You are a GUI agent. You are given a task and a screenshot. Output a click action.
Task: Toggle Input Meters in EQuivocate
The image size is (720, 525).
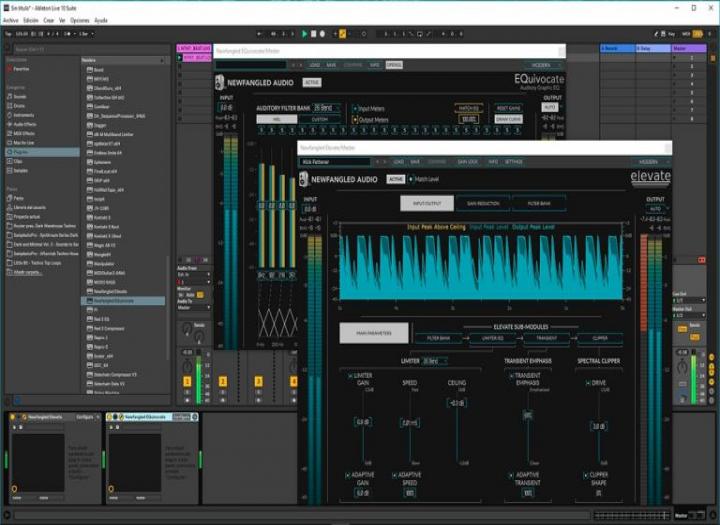pos(354,109)
